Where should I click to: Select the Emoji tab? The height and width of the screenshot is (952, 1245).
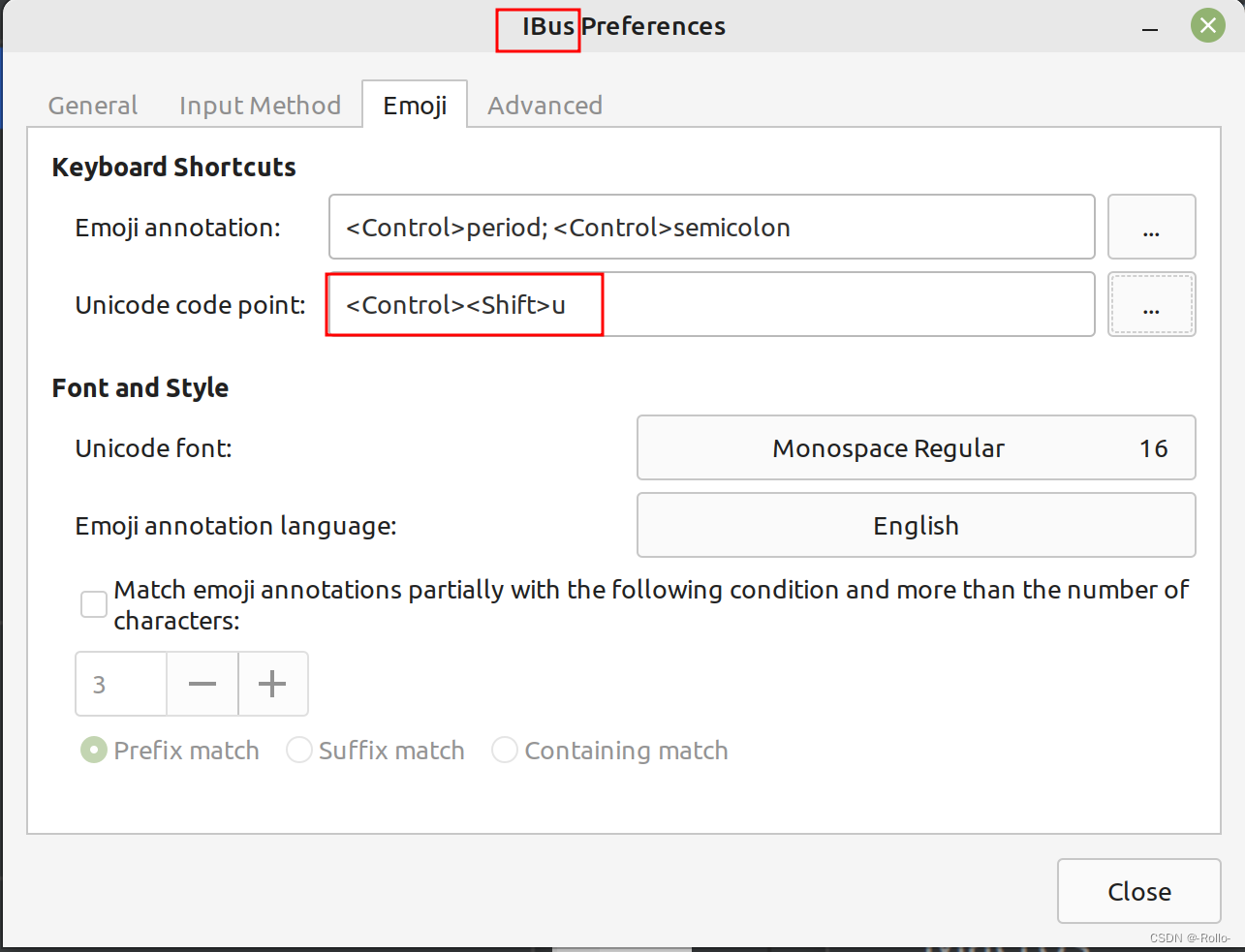point(415,105)
